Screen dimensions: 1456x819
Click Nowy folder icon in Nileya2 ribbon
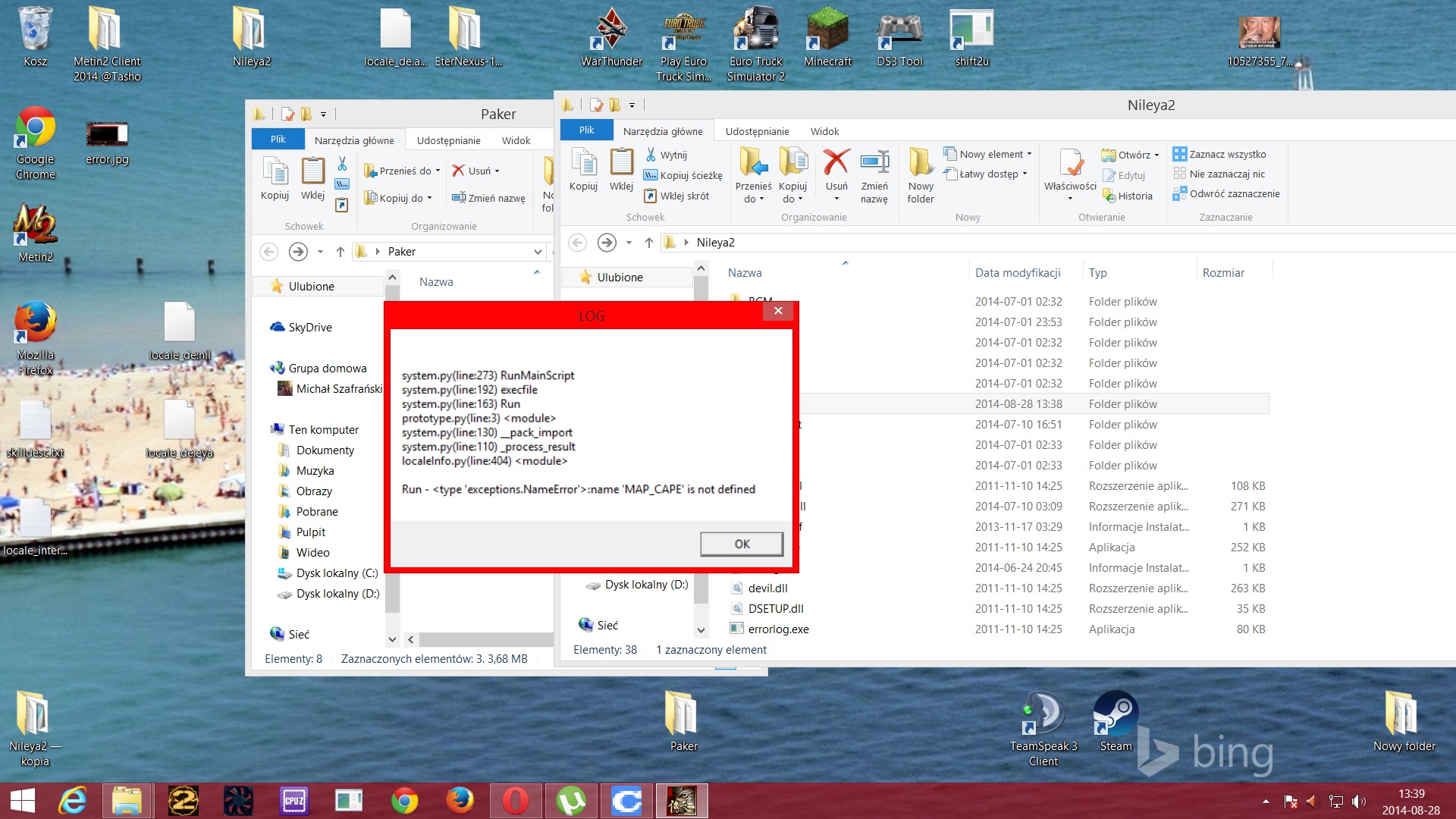921,176
